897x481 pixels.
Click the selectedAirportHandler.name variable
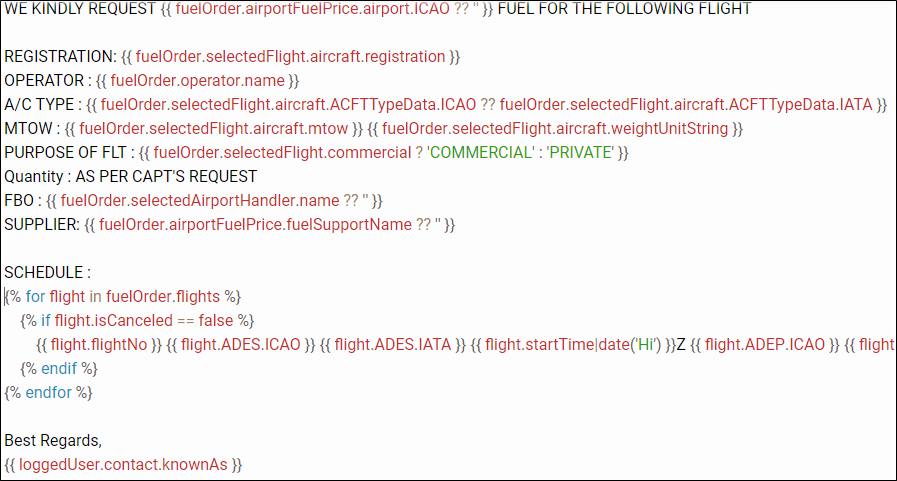(x=200, y=201)
